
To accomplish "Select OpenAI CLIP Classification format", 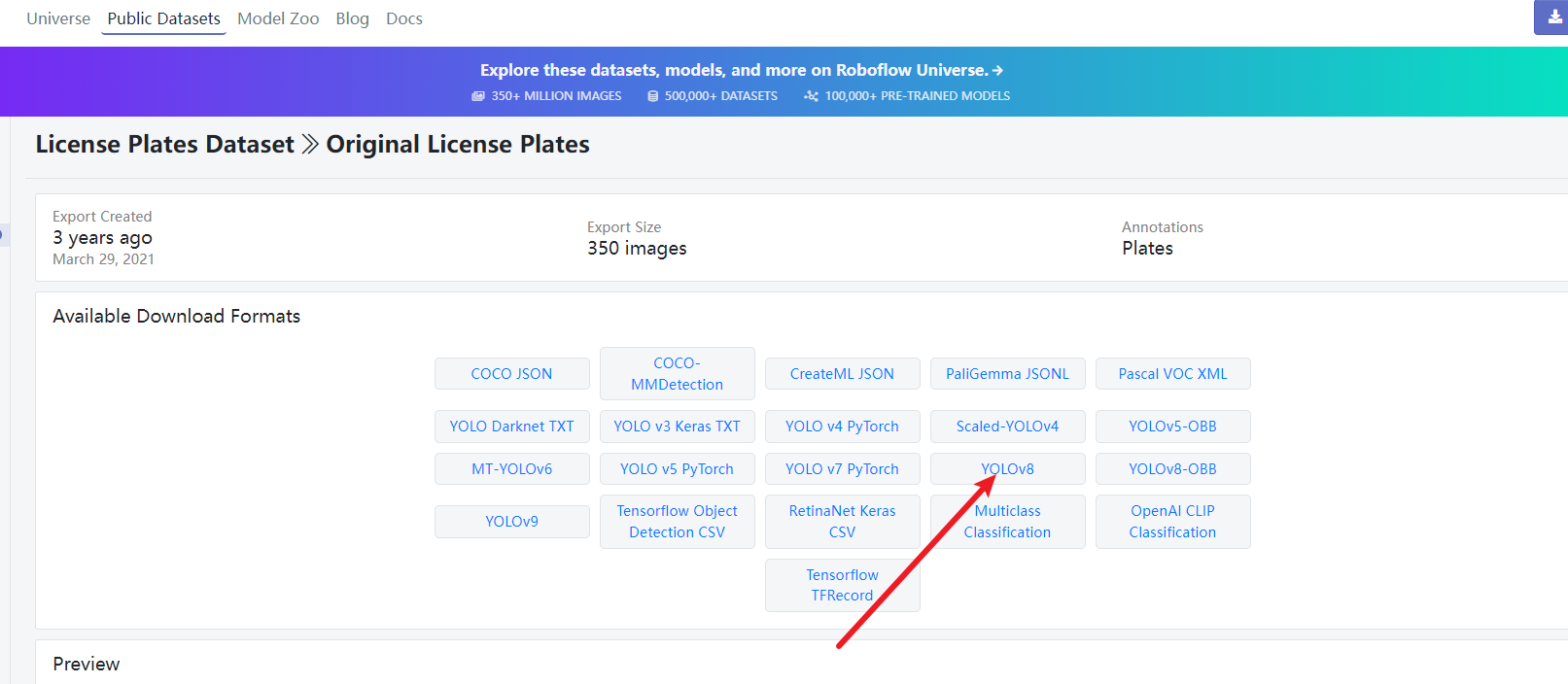I will pyautogui.click(x=1173, y=522).
